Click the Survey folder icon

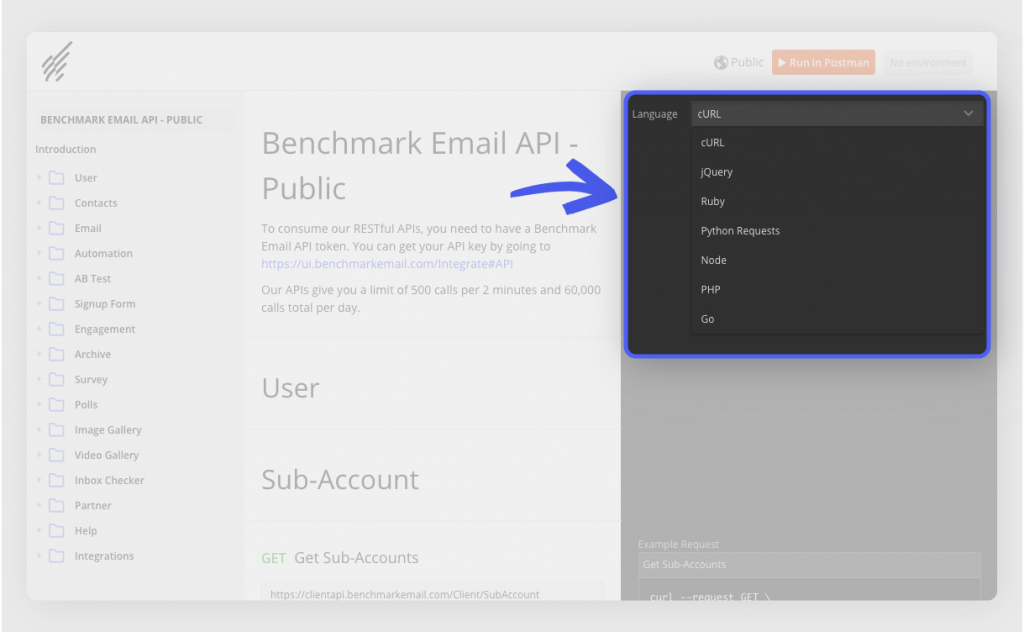click(x=57, y=379)
